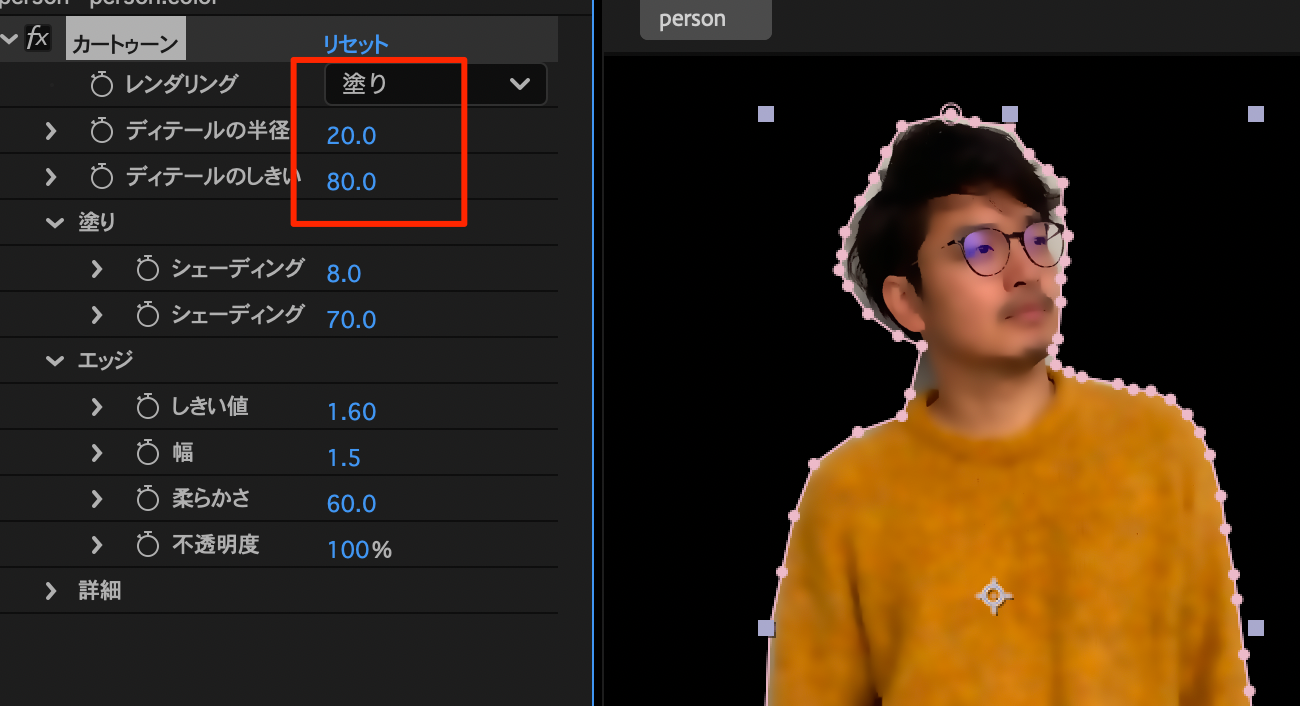Click the stopwatch for ディテールの半径
The image size is (1300, 706).
pyautogui.click(x=102, y=131)
